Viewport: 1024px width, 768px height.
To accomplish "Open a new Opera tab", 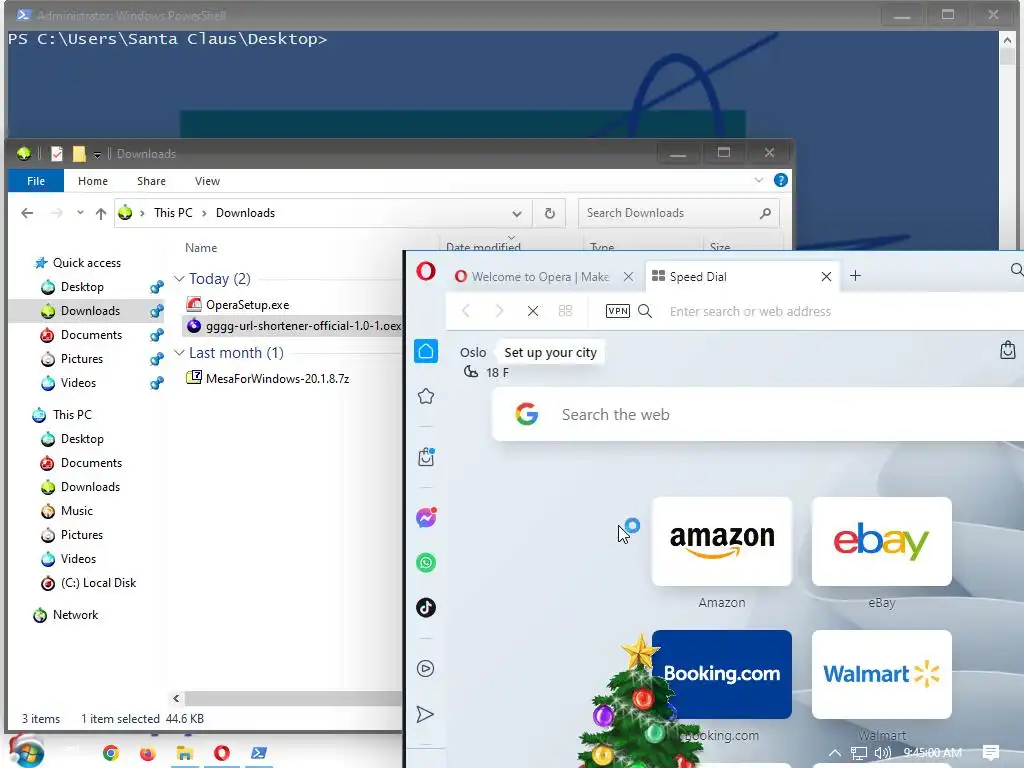I will click(855, 276).
